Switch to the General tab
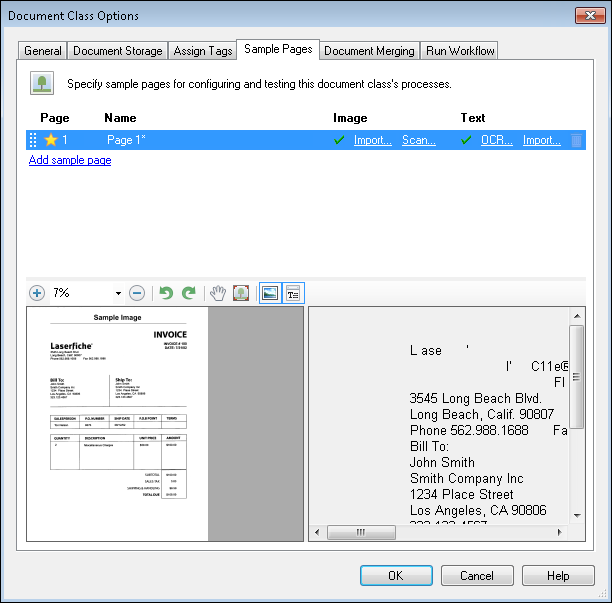The image size is (612, 603). pos(43,51)
